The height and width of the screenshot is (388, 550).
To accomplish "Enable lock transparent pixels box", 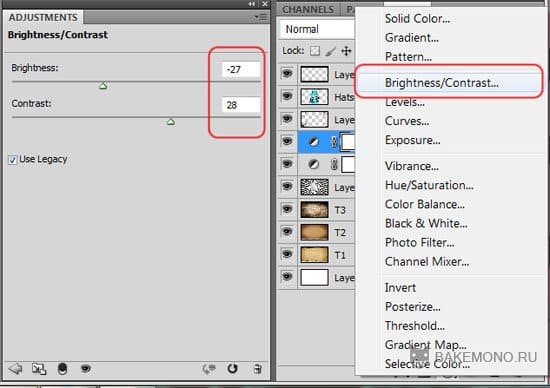I will tap(315, 51).
